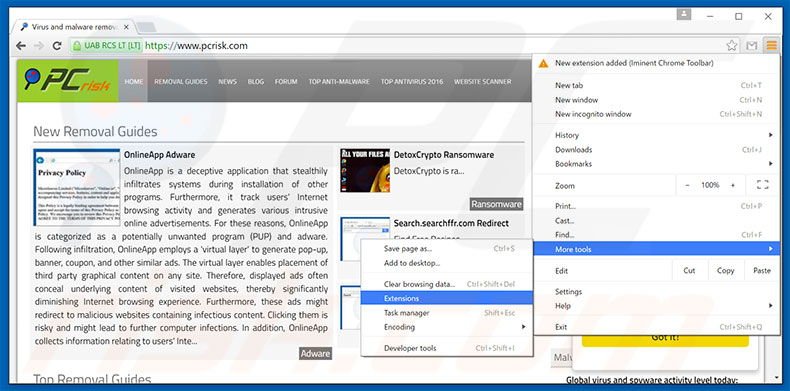Image resolution: width=790 pixels, height=391 pixels.
Task: Open TOP ANTIVIRUS 2016 navigation link
Action: click(412, 81)
